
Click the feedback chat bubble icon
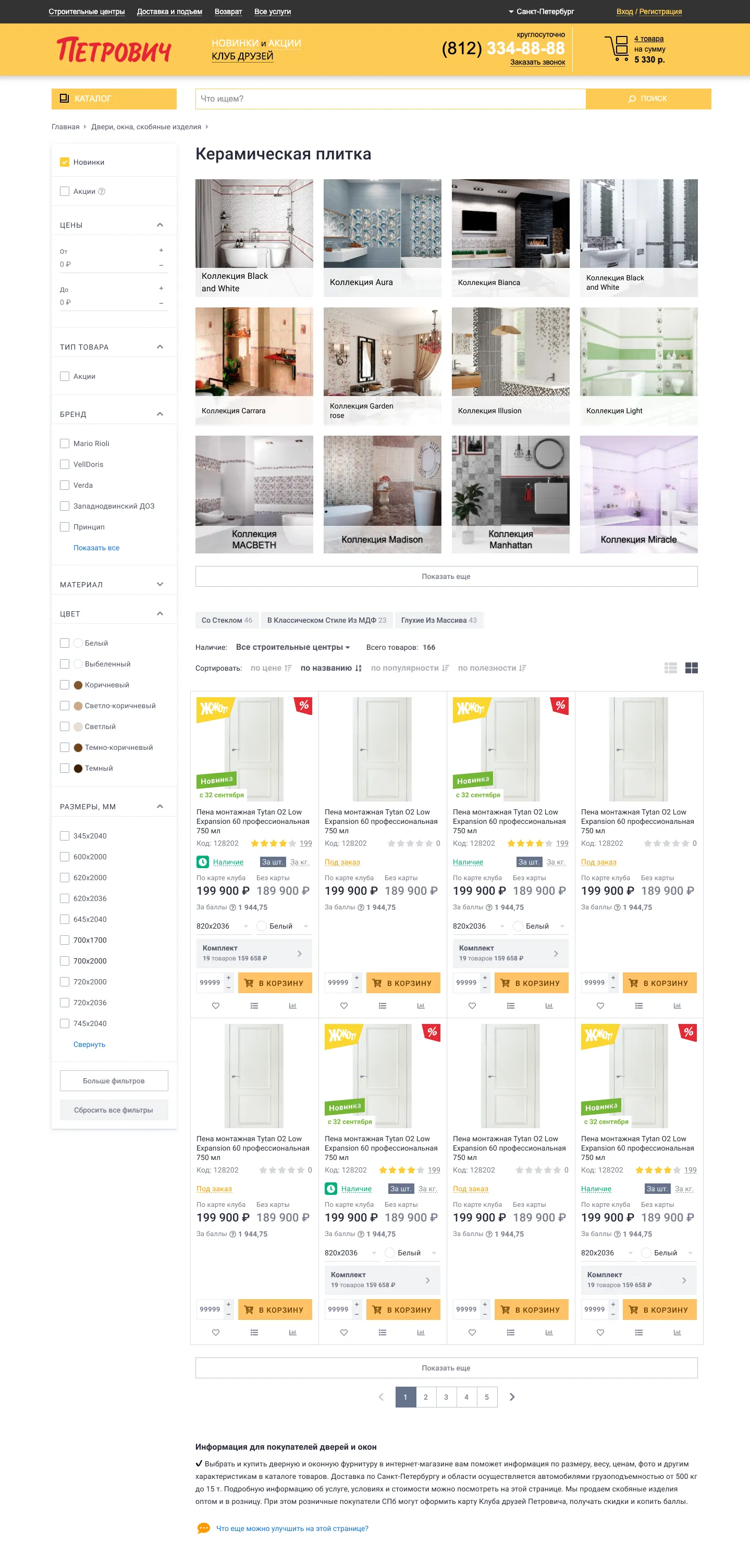[x=203, y=1528]
